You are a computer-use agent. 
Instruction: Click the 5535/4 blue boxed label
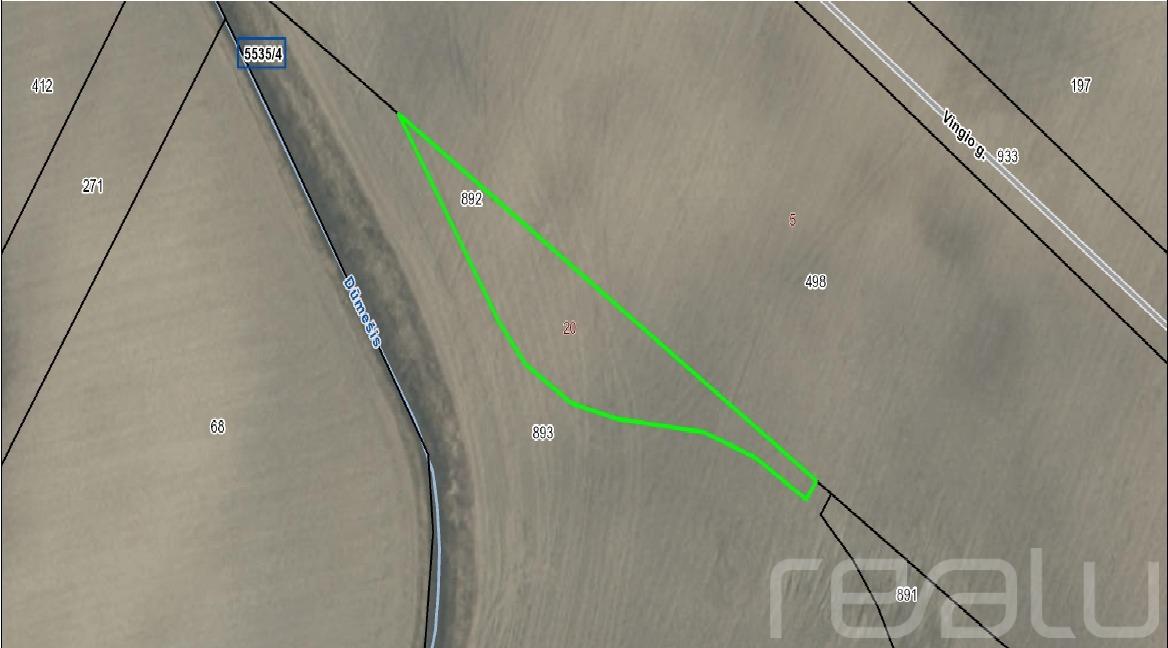coord(261,54)
